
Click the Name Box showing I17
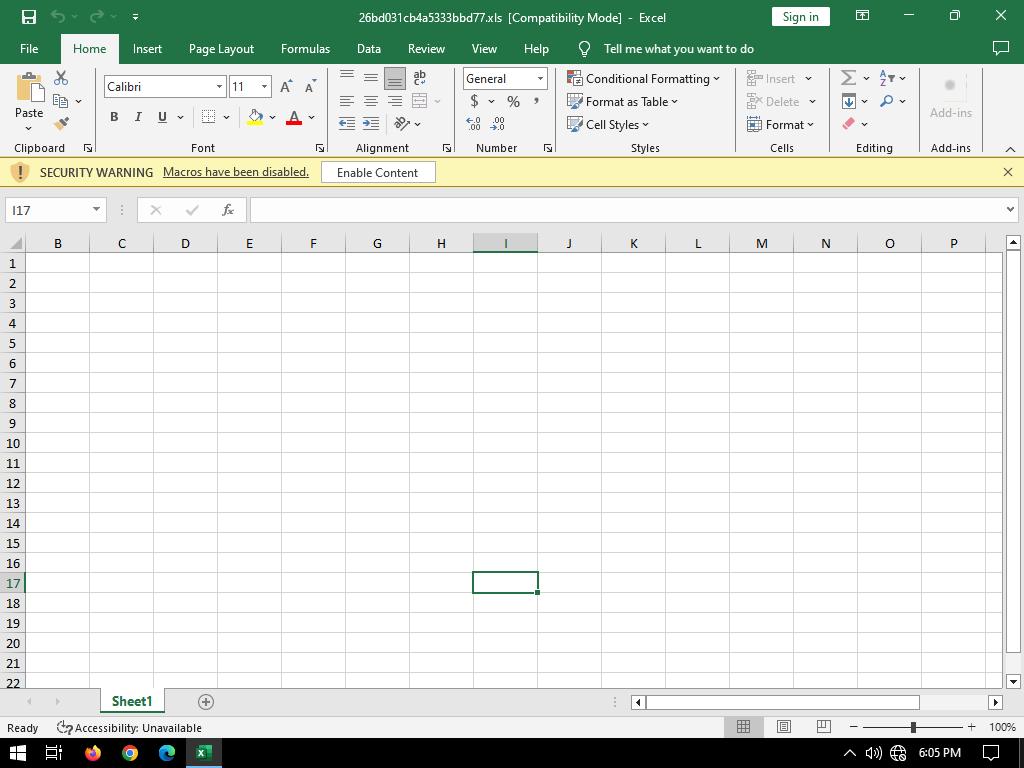point(48,210)
